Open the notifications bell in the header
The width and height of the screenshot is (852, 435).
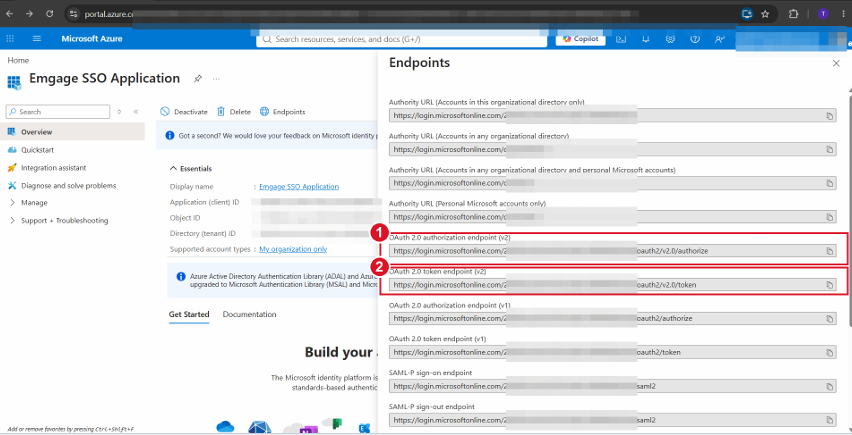(x=646, y=39)
